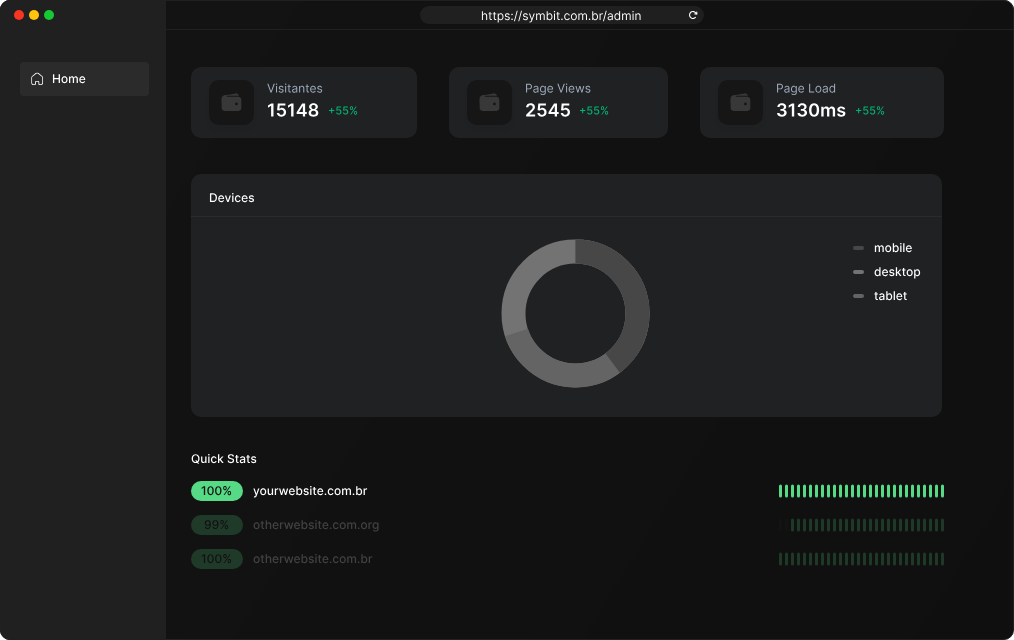Click the wallet icon on Page Views card
This screenshot has width=1014, height=640.
click(489, 102)
